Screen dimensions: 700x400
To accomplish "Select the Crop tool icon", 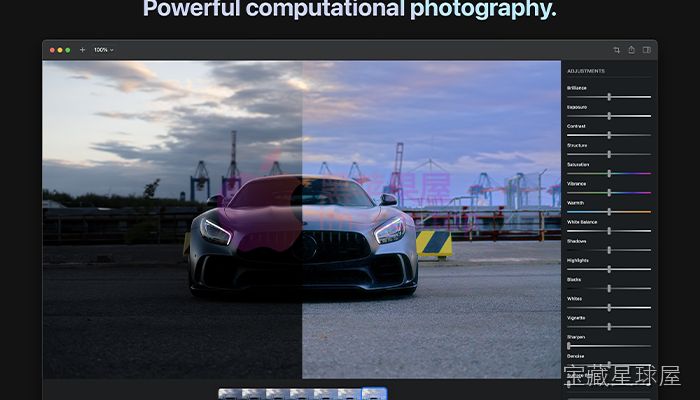I will [x=617, y=50].
